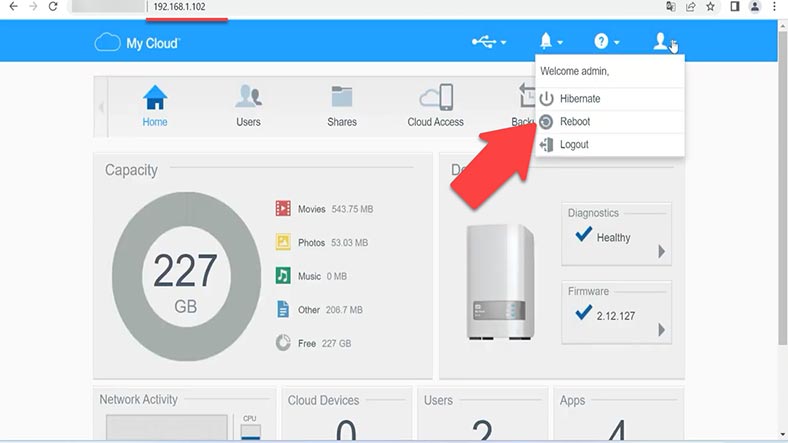This screenshot has height=443, width=788.
Task: Click the Welcome admin text
Action: pos(574,71)
